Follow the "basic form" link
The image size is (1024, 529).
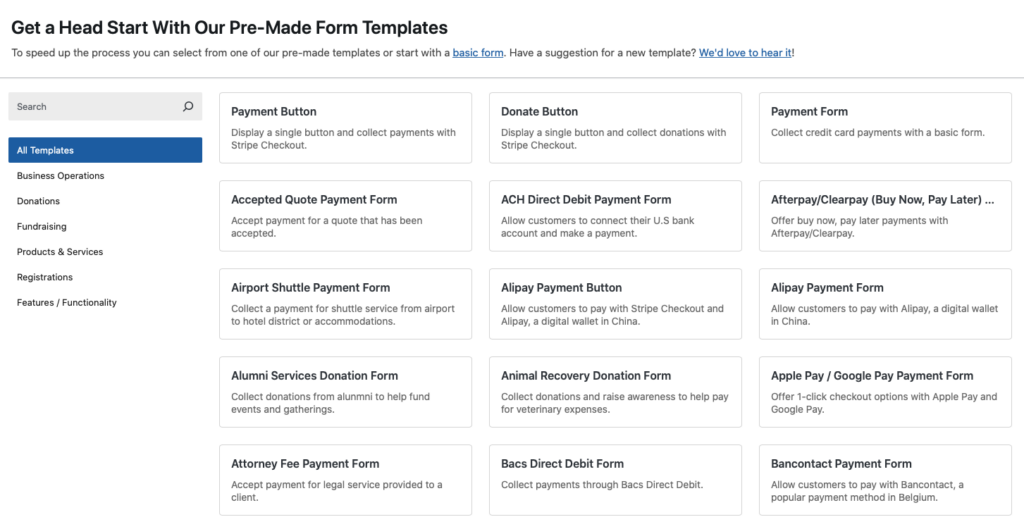coord(478,52)
